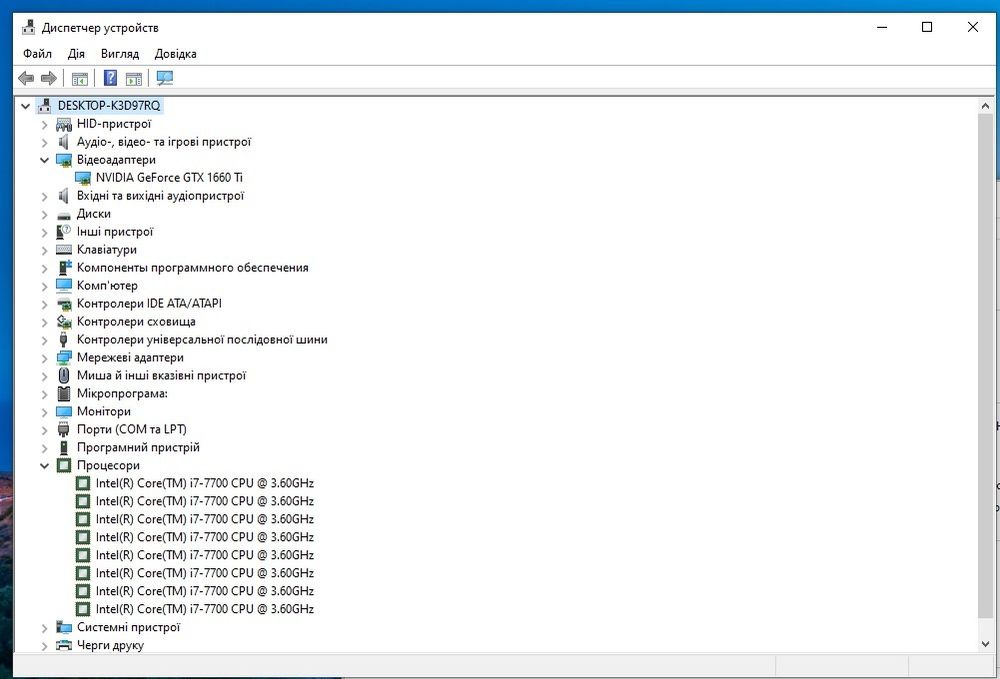The width and height of the screenshot is (1000, 679).
Task: Open the Вигляд menu
Action: (120, 54)
